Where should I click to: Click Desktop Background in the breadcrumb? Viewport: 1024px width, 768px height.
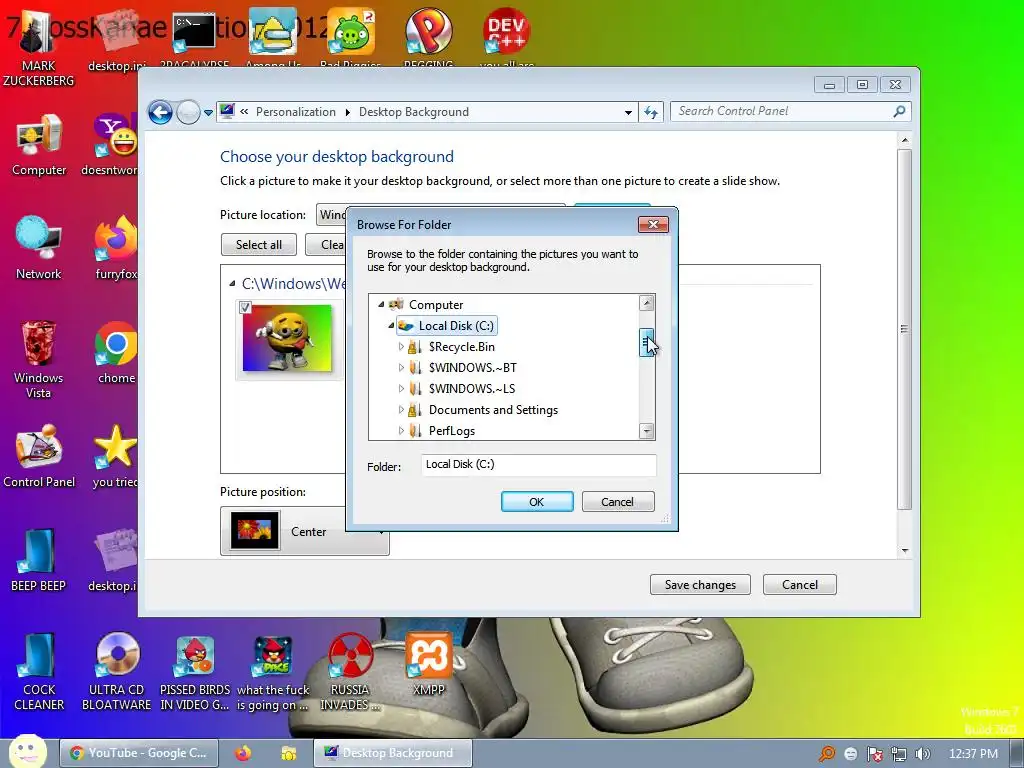413,112
